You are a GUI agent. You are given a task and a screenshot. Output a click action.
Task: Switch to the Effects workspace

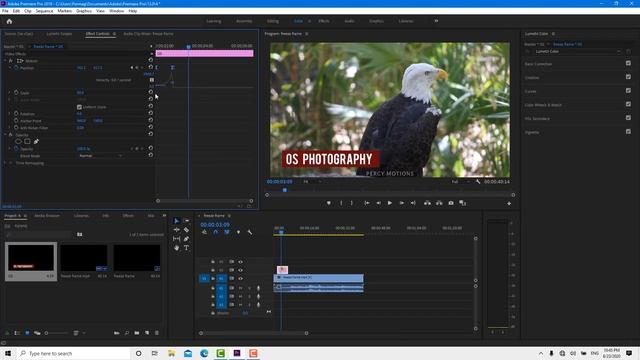[324, 21]
